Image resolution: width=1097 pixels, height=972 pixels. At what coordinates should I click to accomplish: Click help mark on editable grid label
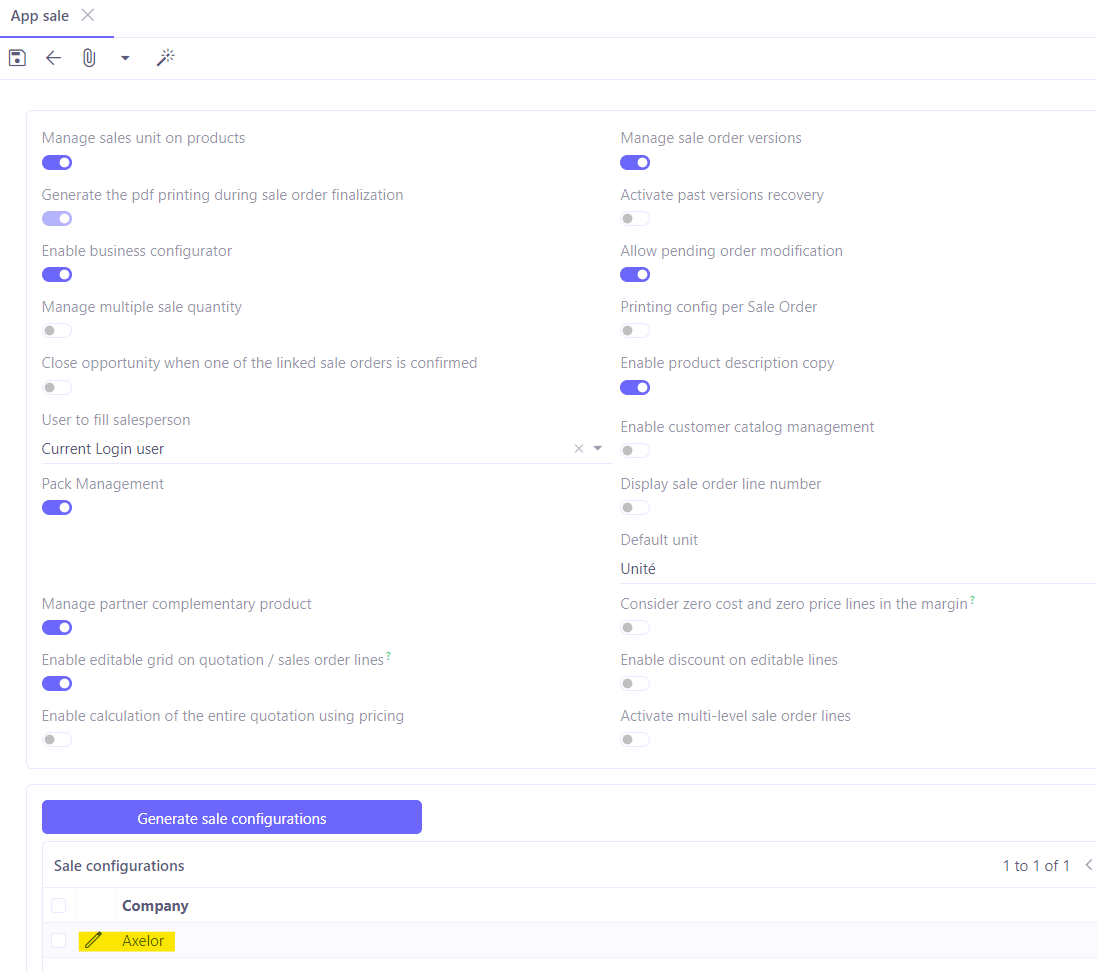[388, 656]
